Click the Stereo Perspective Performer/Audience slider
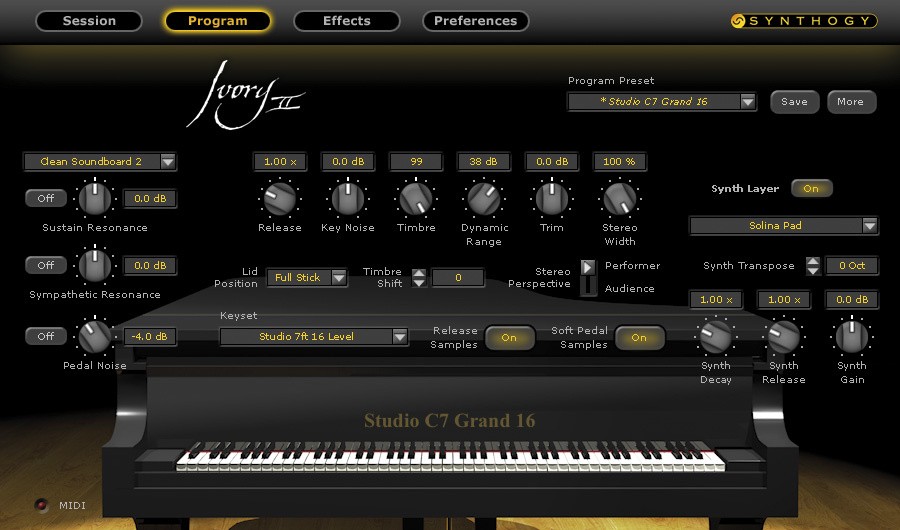 (x=588, y=277)
